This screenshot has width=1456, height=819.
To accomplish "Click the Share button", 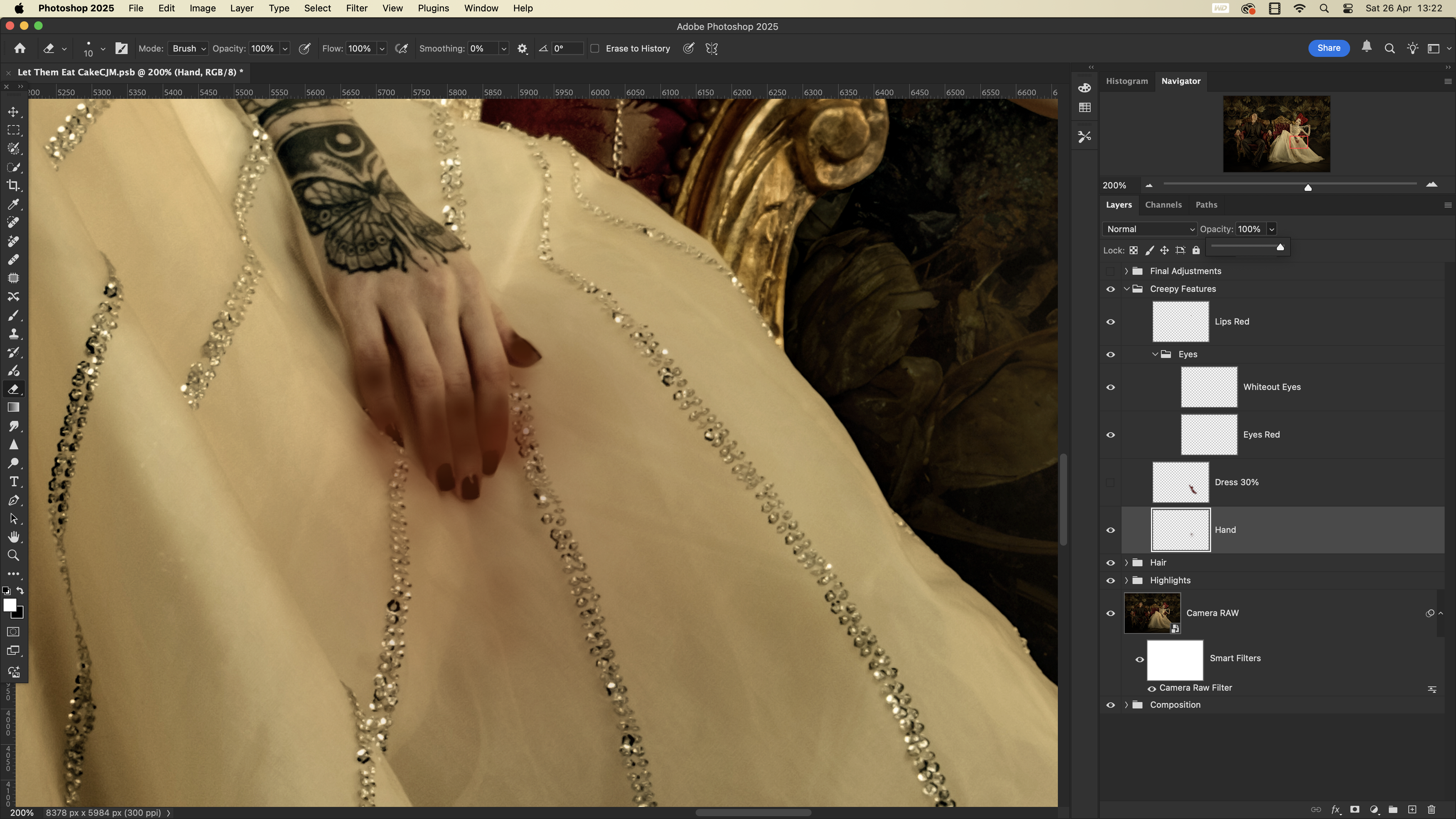I will [x=1328, y=48].
